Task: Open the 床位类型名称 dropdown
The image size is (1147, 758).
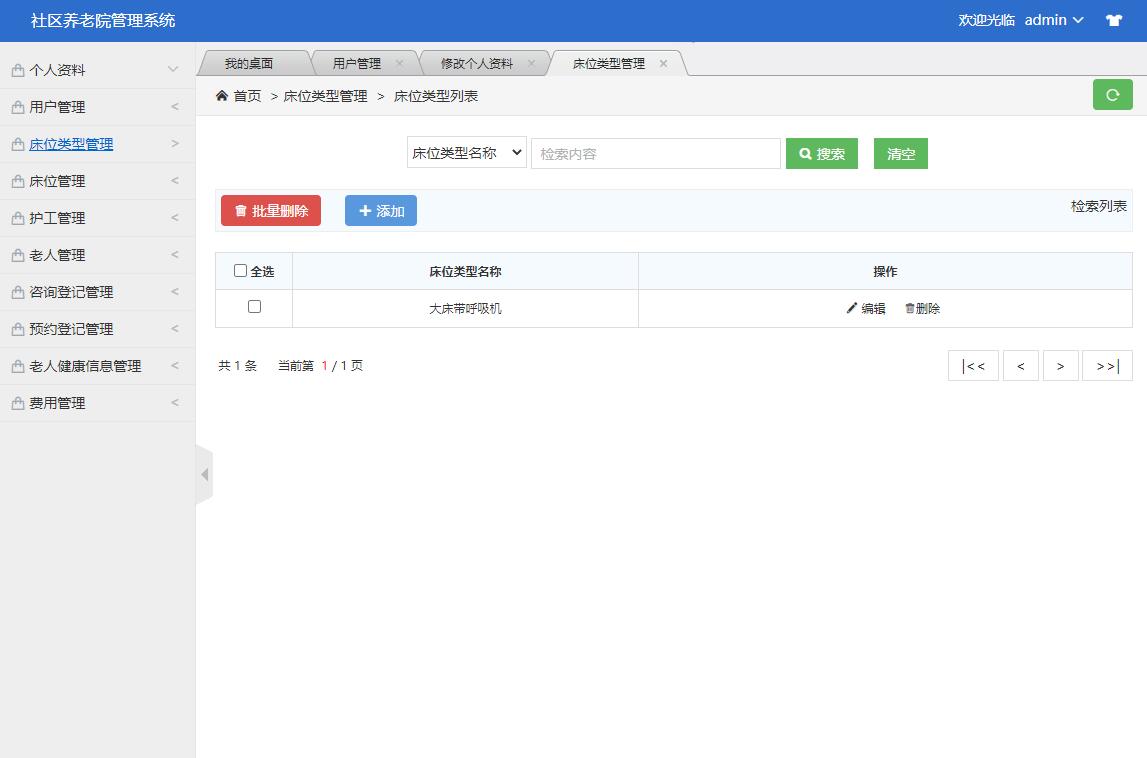Action: tap(466, 153)
